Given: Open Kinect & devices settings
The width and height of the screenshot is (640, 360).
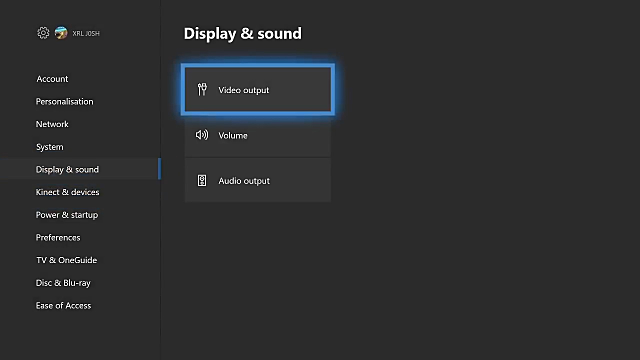Looking at the screenshot, I should tap(67, 192).
